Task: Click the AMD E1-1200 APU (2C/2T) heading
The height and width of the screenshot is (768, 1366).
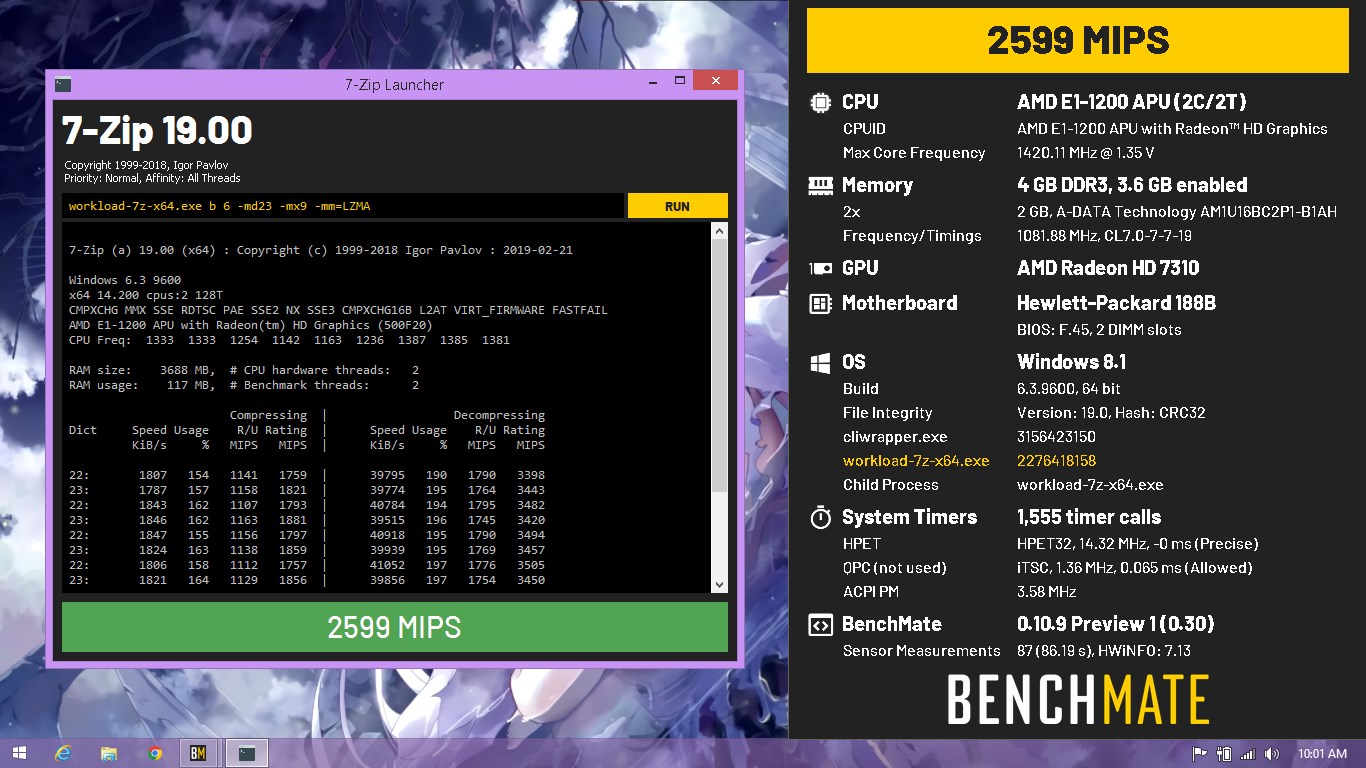Action: coord(1131,102)
